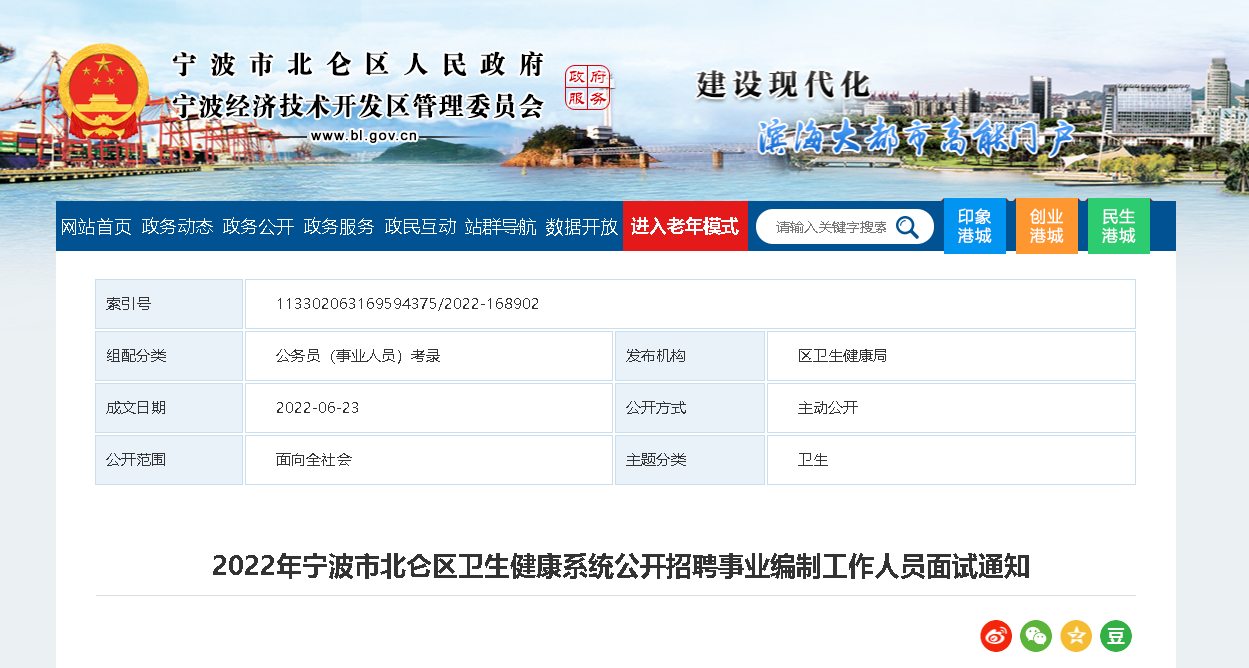Share via the WeChat icon
Image resolution: width=1249 pixels, height=668 pixels.
(x=1036, y=635)
